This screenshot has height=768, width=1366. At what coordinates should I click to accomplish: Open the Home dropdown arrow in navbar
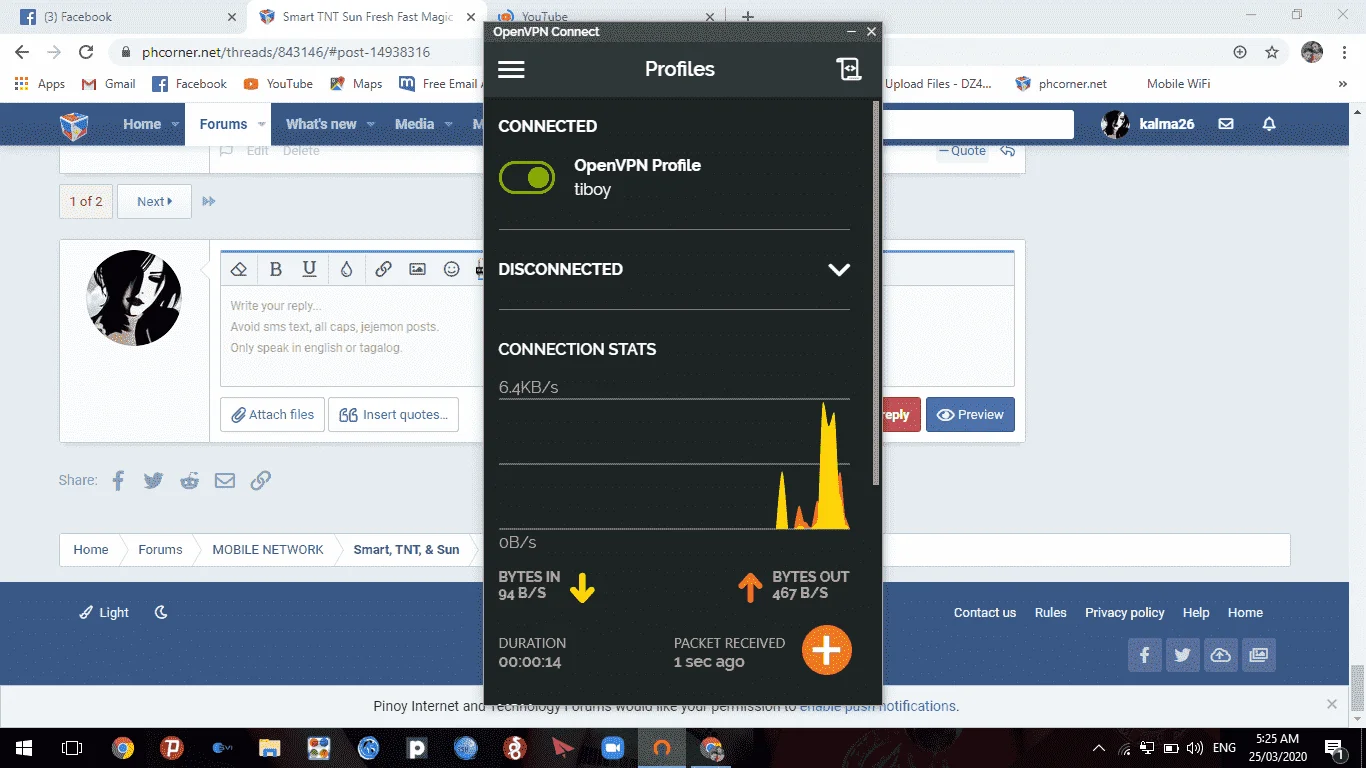(175, 125)
